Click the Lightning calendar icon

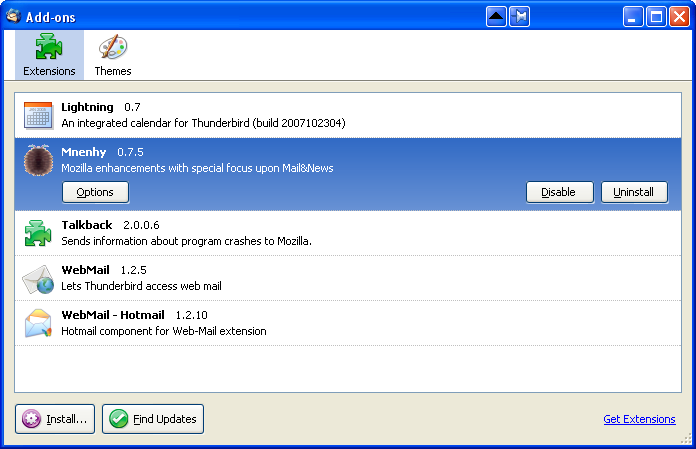click(x=38, y=115)
